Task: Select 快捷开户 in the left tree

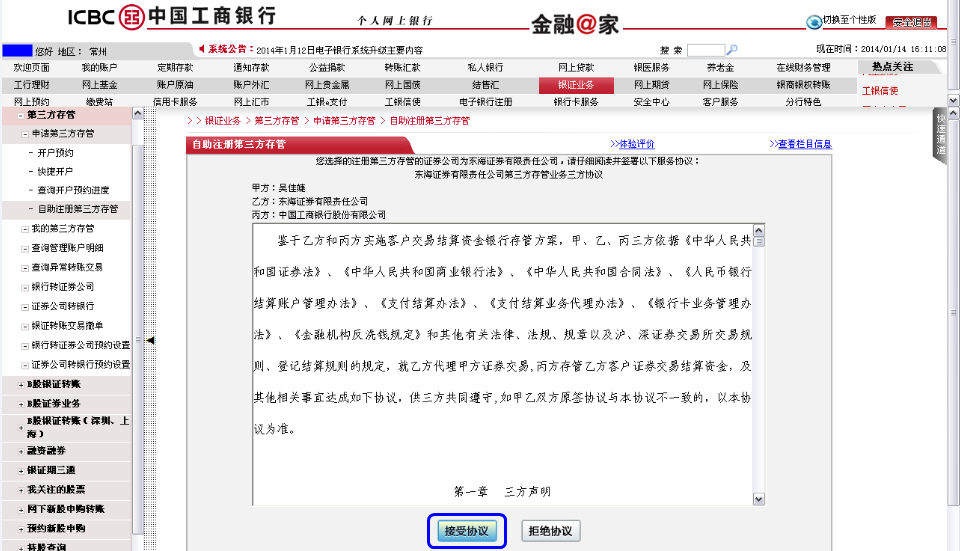Action: 55,171
